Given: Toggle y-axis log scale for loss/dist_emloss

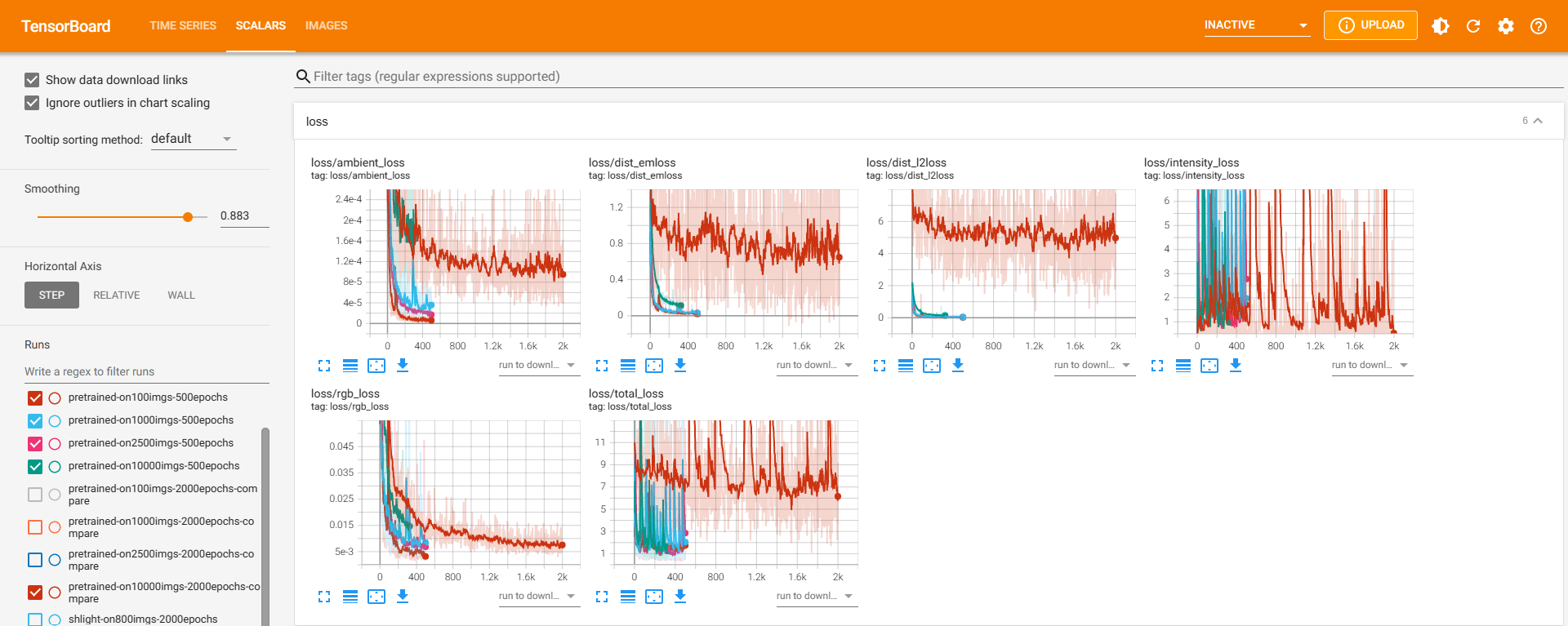Looking at the screenshot, I should pyautogui.click(x=628, y=366).
